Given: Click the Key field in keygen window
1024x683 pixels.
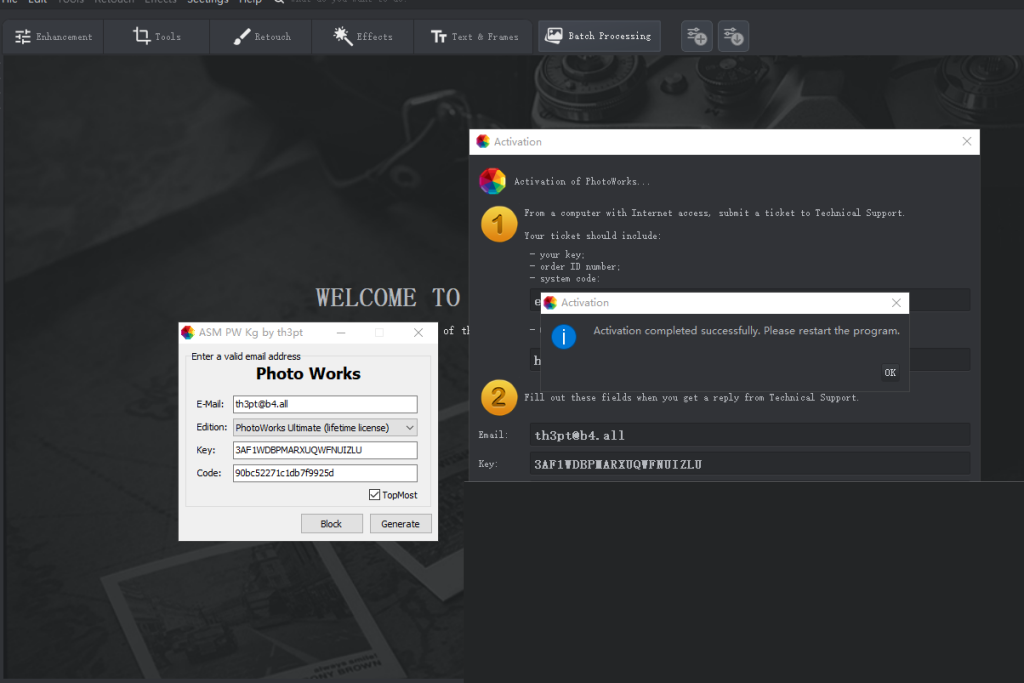Looking at the screenshot, I should pyautogui.click(x=325, y=450).
